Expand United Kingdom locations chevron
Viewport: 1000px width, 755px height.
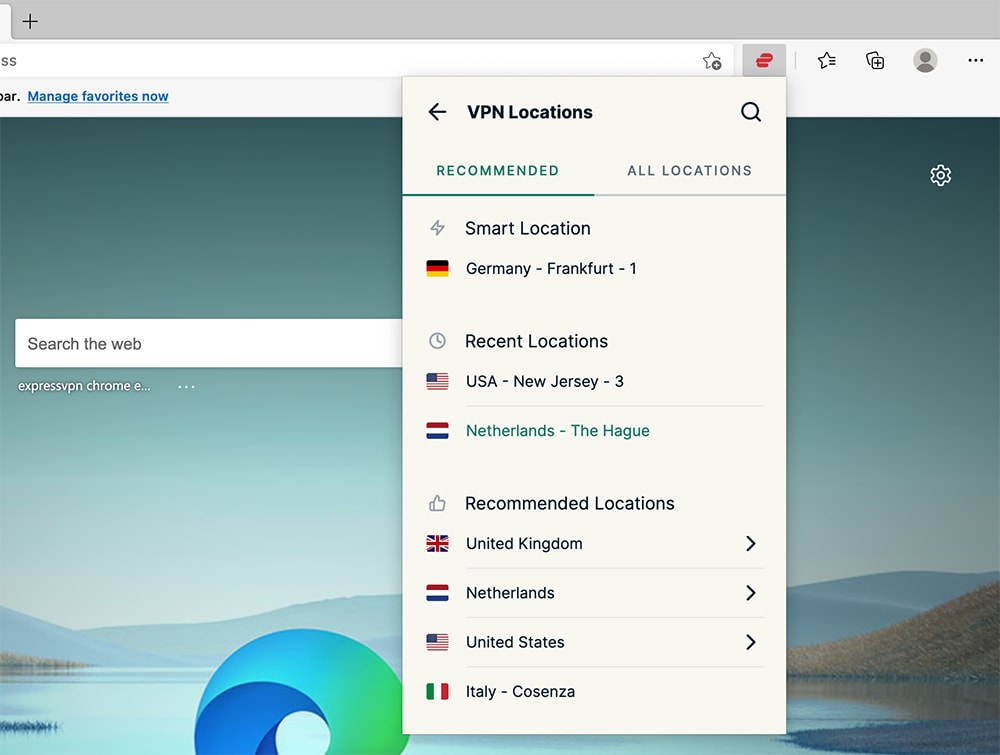point(751,543)
